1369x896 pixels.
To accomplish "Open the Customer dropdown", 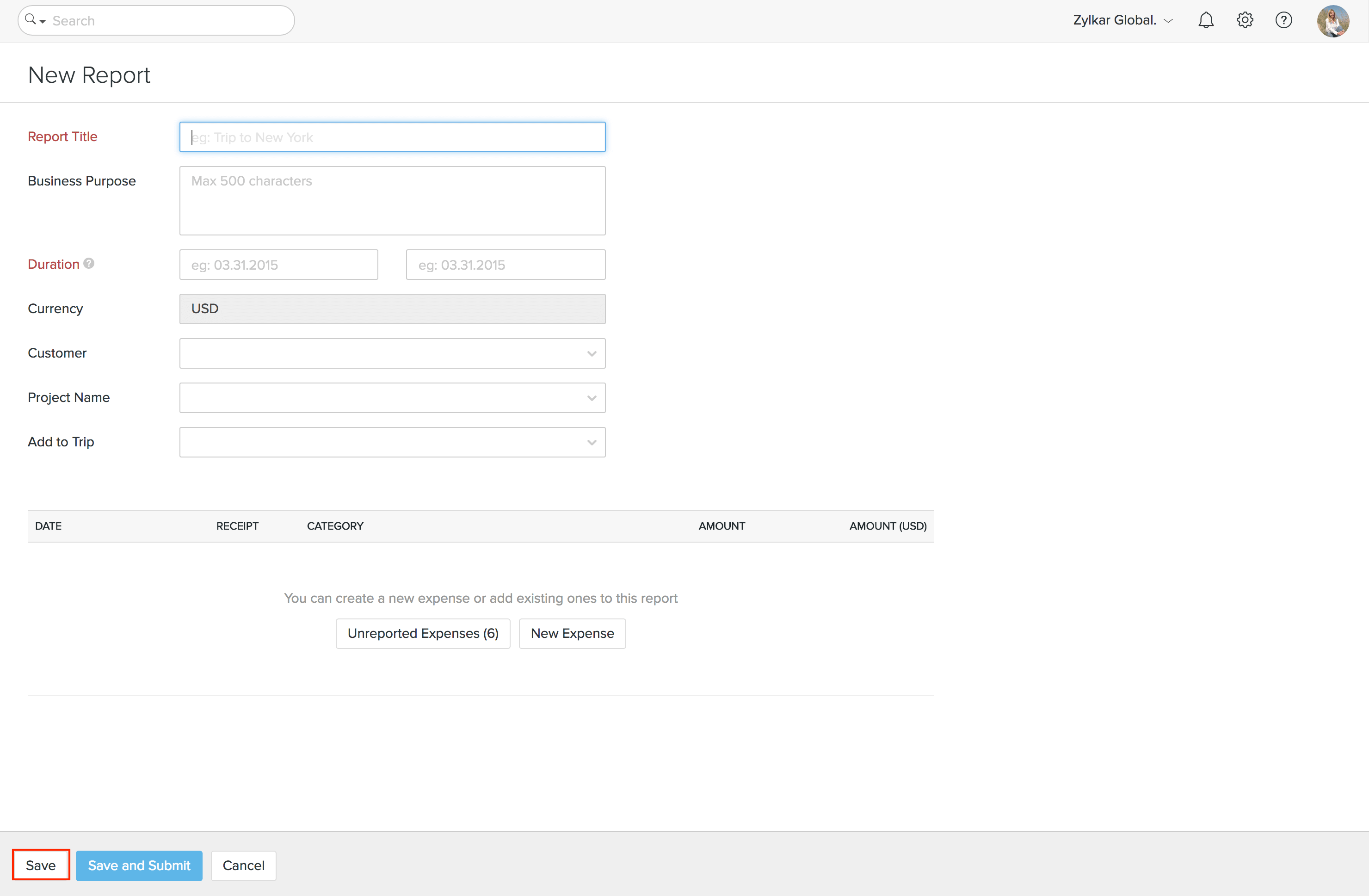I will [592, 353].
